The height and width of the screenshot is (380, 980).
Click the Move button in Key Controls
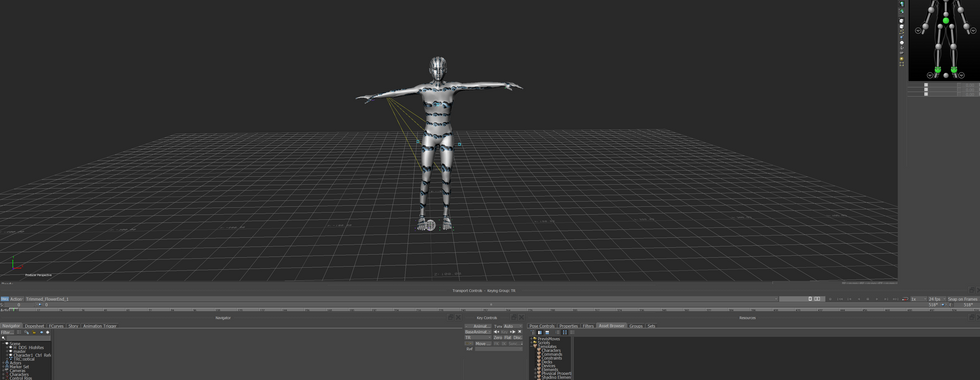click(x=483, y=344)
